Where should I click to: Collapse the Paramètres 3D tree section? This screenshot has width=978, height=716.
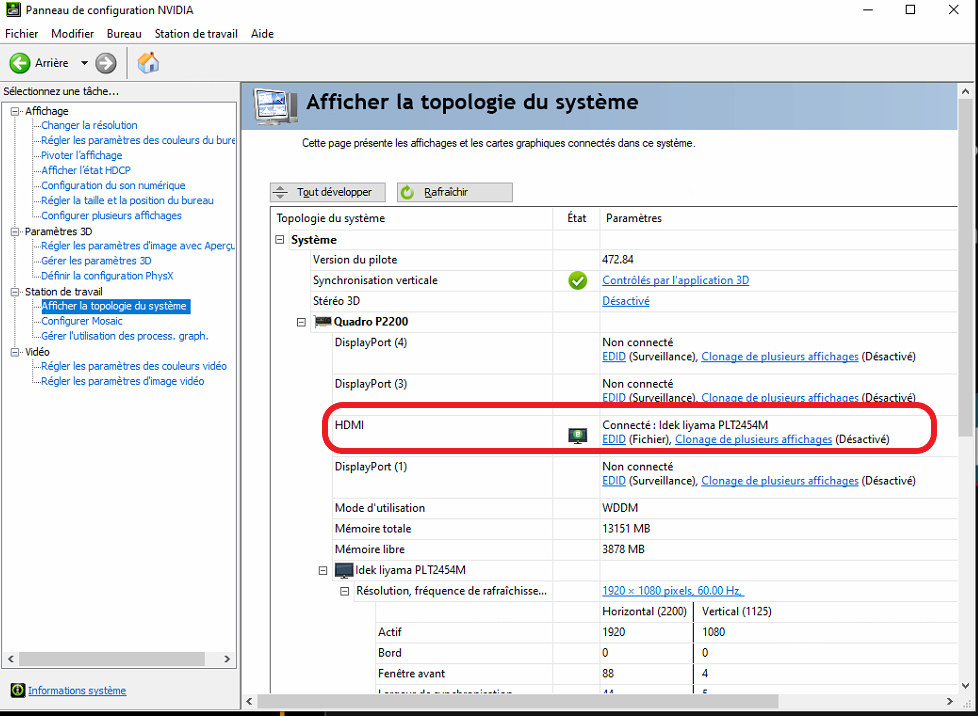[x=15, y=231]
